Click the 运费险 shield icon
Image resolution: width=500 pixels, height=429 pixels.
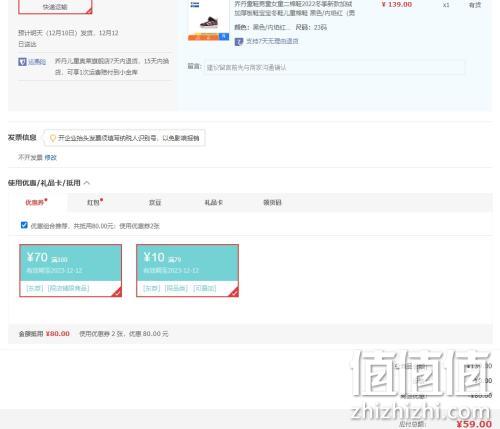pos(22,62)
